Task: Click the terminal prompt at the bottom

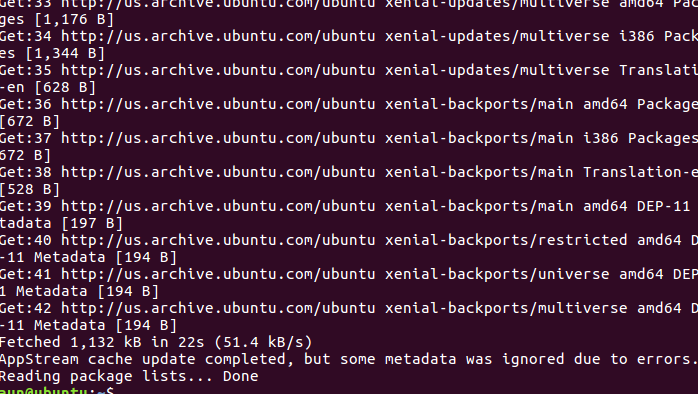Action: (x=57, y=390)
